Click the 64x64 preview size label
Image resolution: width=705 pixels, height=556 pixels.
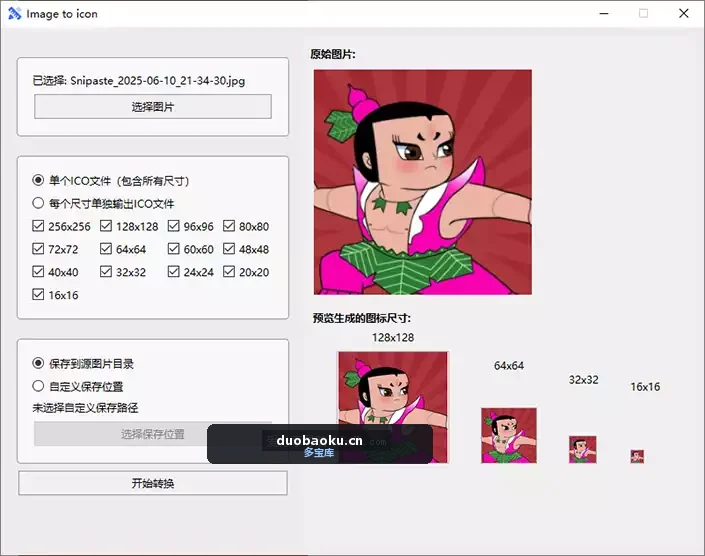509,366
